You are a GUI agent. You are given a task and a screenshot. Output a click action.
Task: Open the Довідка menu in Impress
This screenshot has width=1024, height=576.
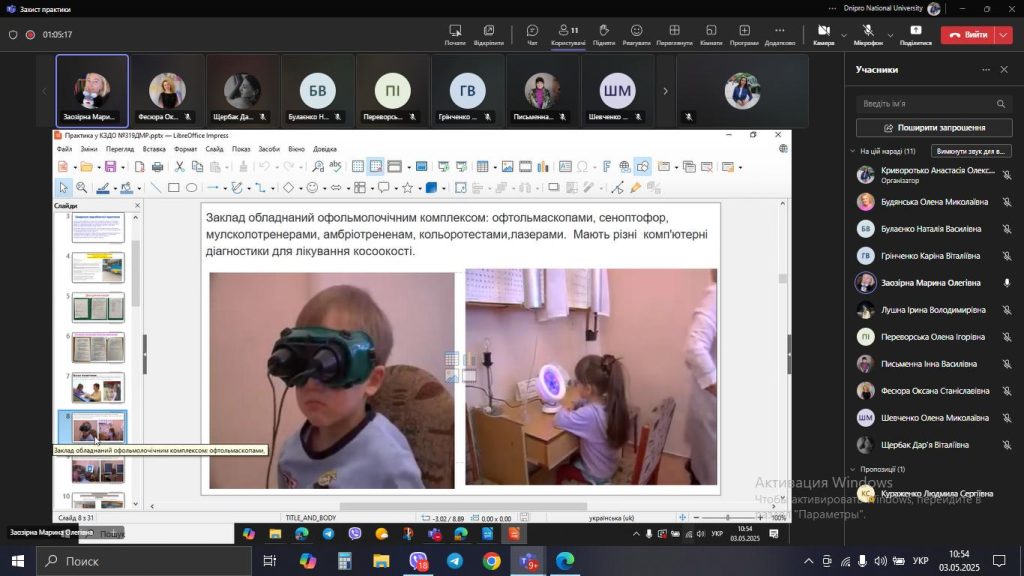(325, 149)
